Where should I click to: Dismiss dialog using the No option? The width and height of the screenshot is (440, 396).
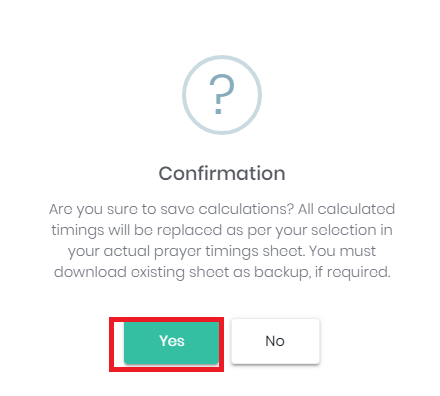[x=275, y=341]
